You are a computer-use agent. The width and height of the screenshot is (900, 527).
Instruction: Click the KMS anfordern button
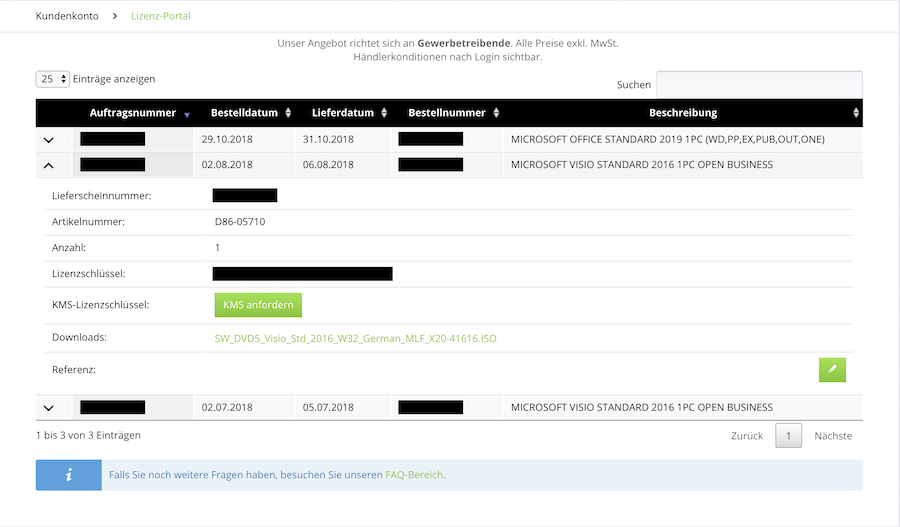coord(258,305)
